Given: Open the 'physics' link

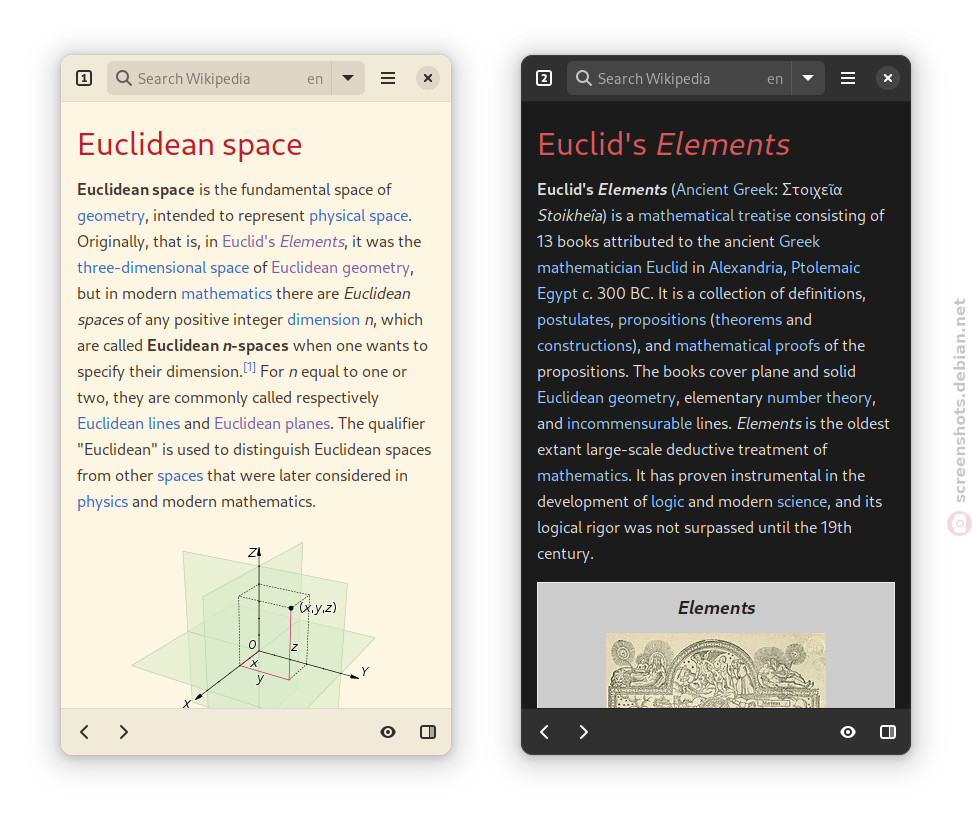Looking at the screenshot, I should 102,502.
